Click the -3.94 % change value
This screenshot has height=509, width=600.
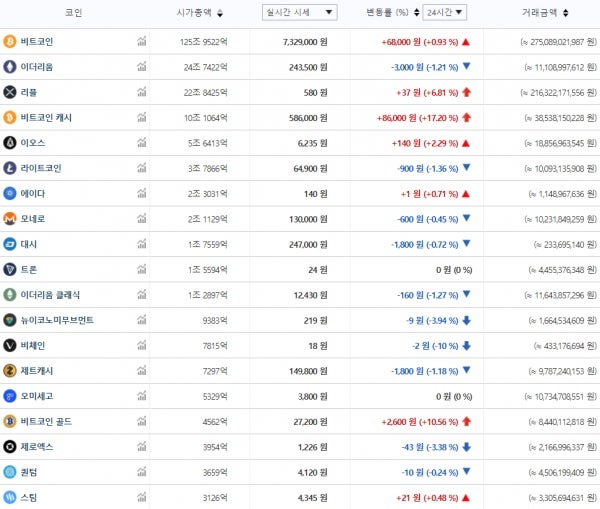[442, 321]
